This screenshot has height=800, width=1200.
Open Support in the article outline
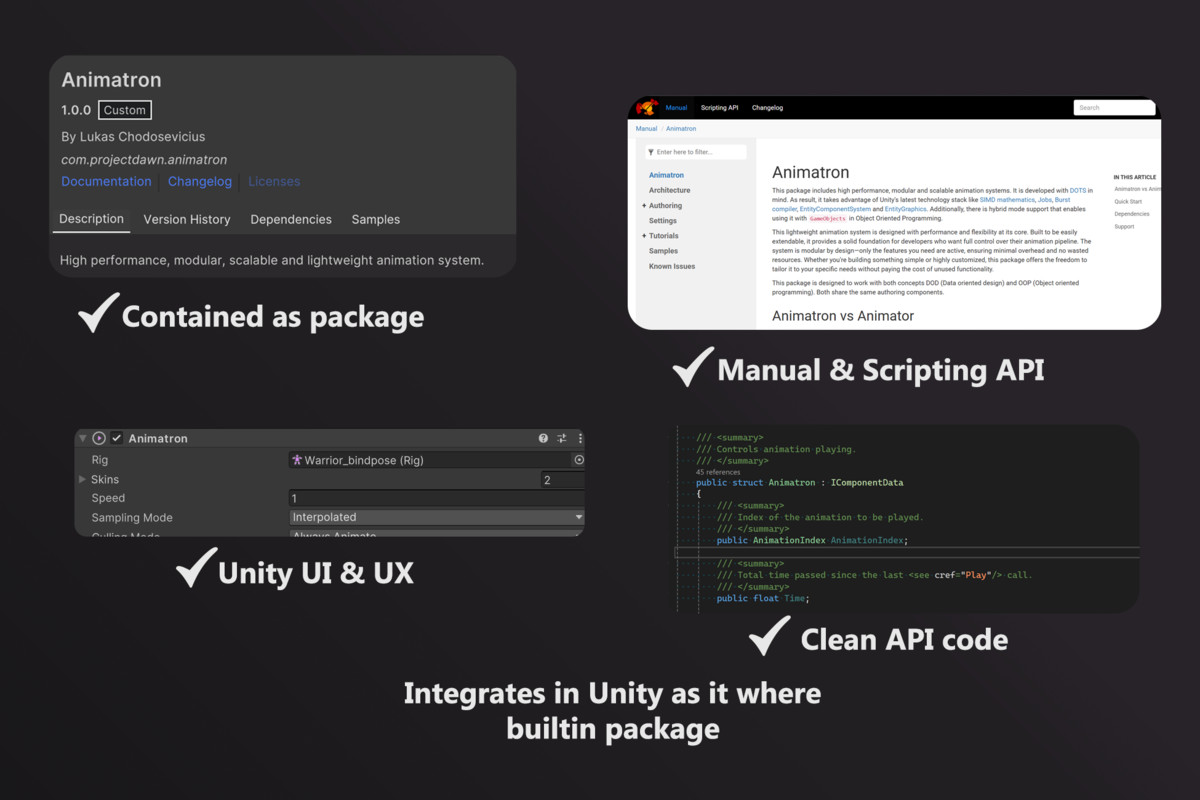[x=1124, y=226]
